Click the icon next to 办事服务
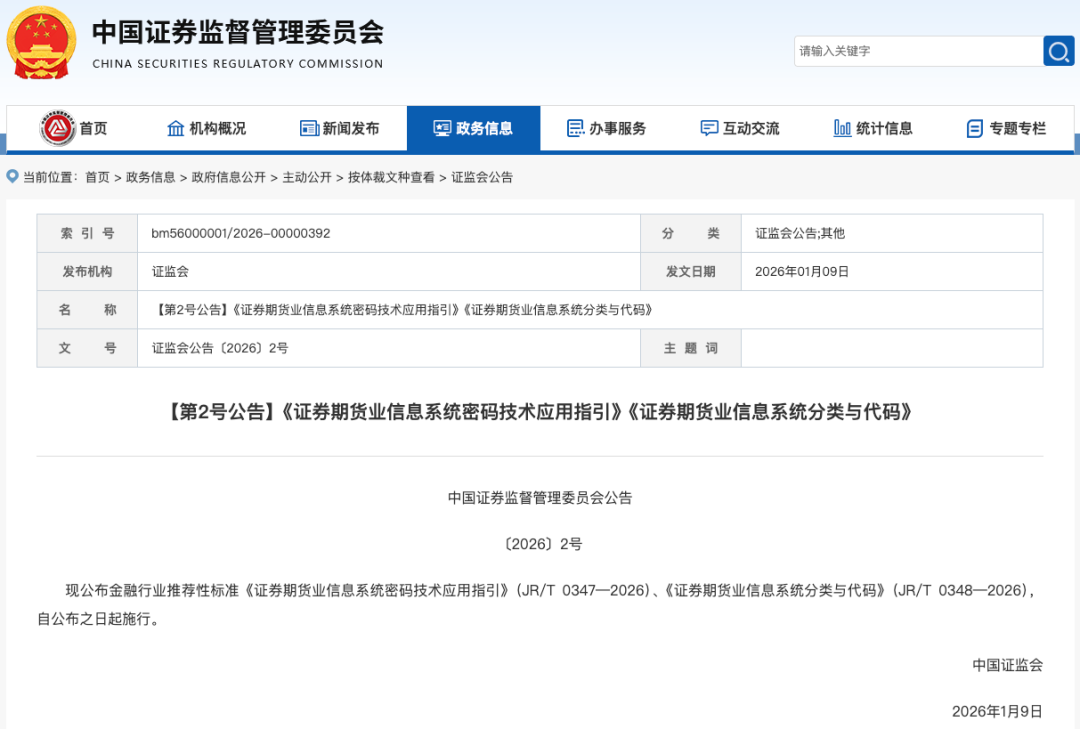This screenshot has width=1080, height=729. [x=575, y=128]
